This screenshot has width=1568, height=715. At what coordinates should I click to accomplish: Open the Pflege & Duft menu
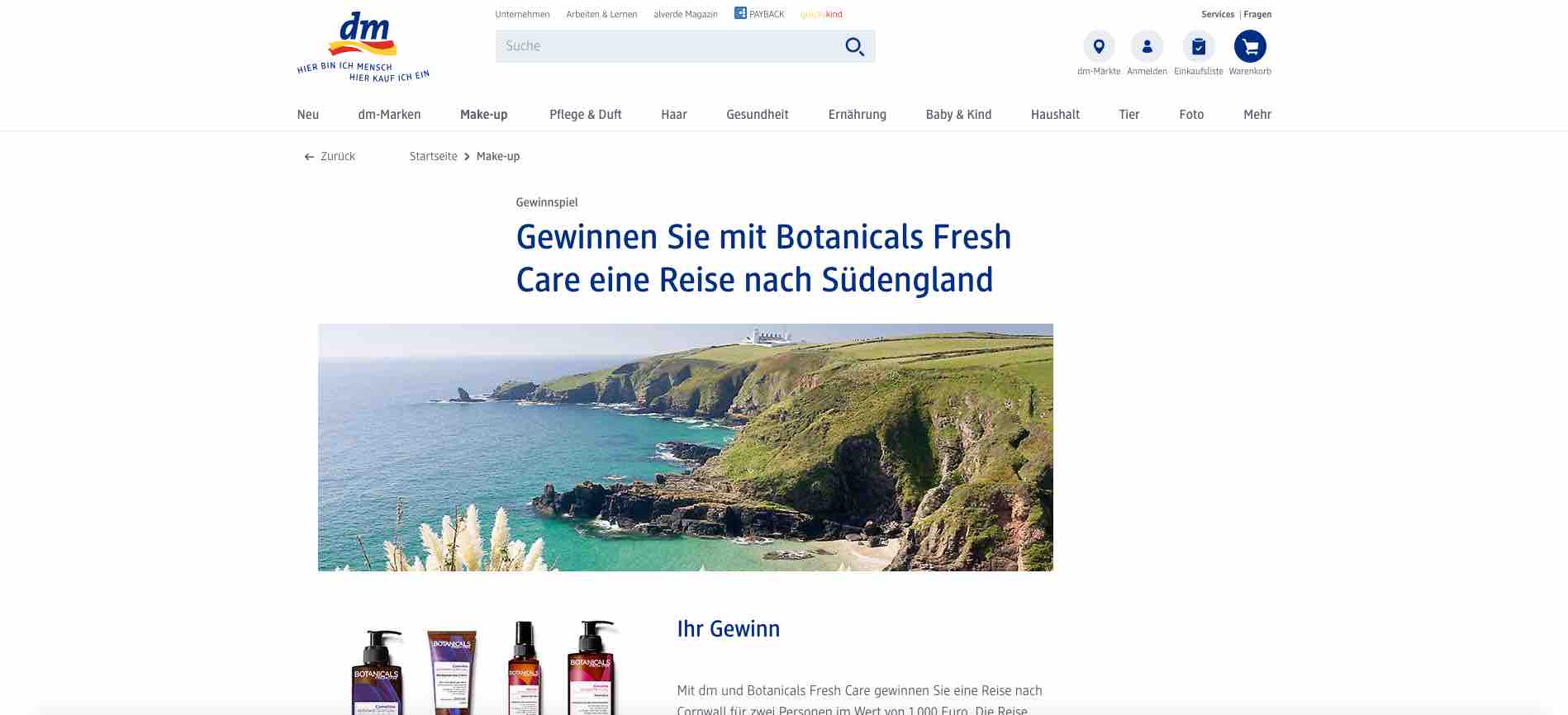[x=586, y=115]
